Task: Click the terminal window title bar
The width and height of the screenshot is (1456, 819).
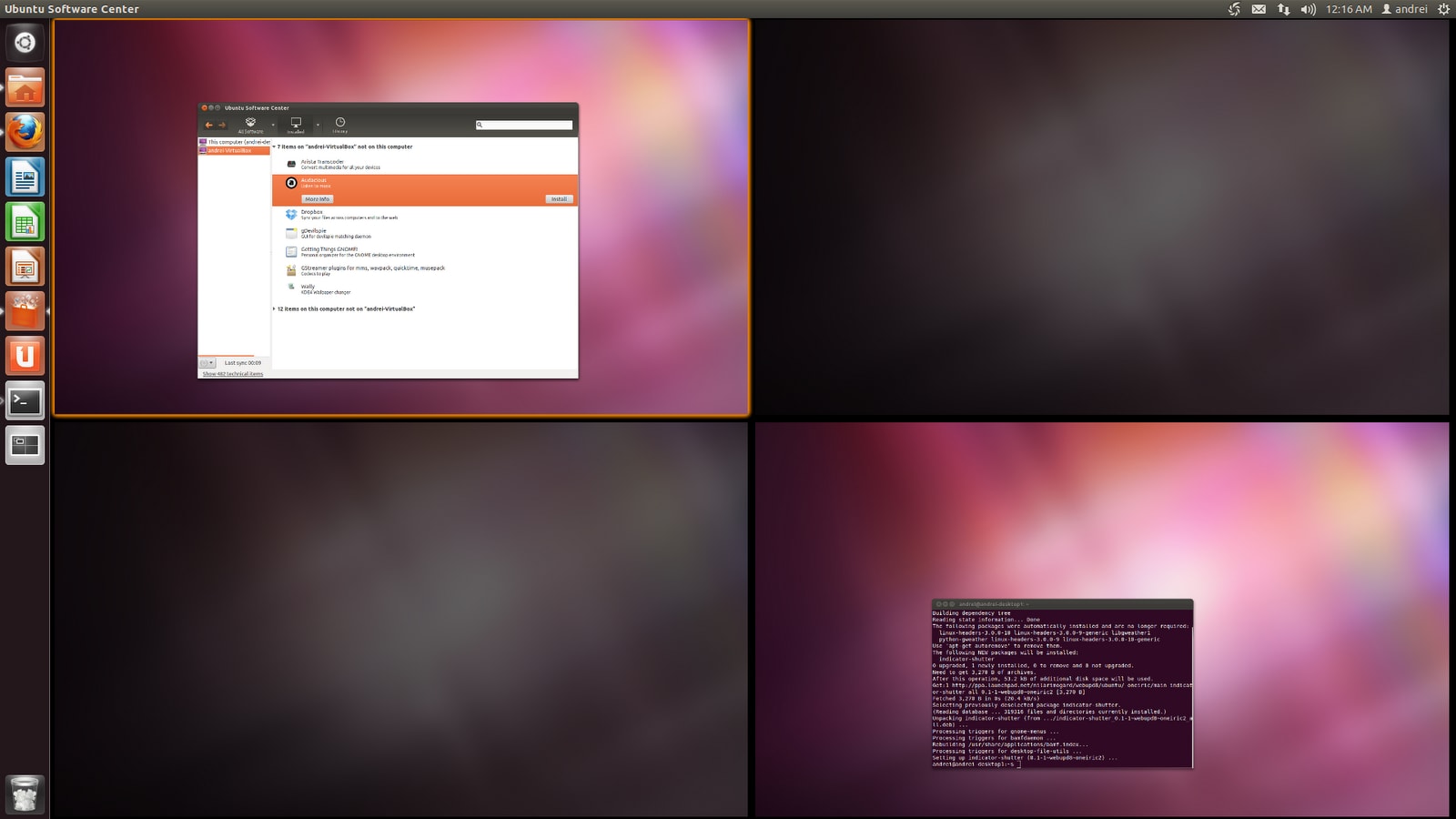Action: click(1062, 603)
